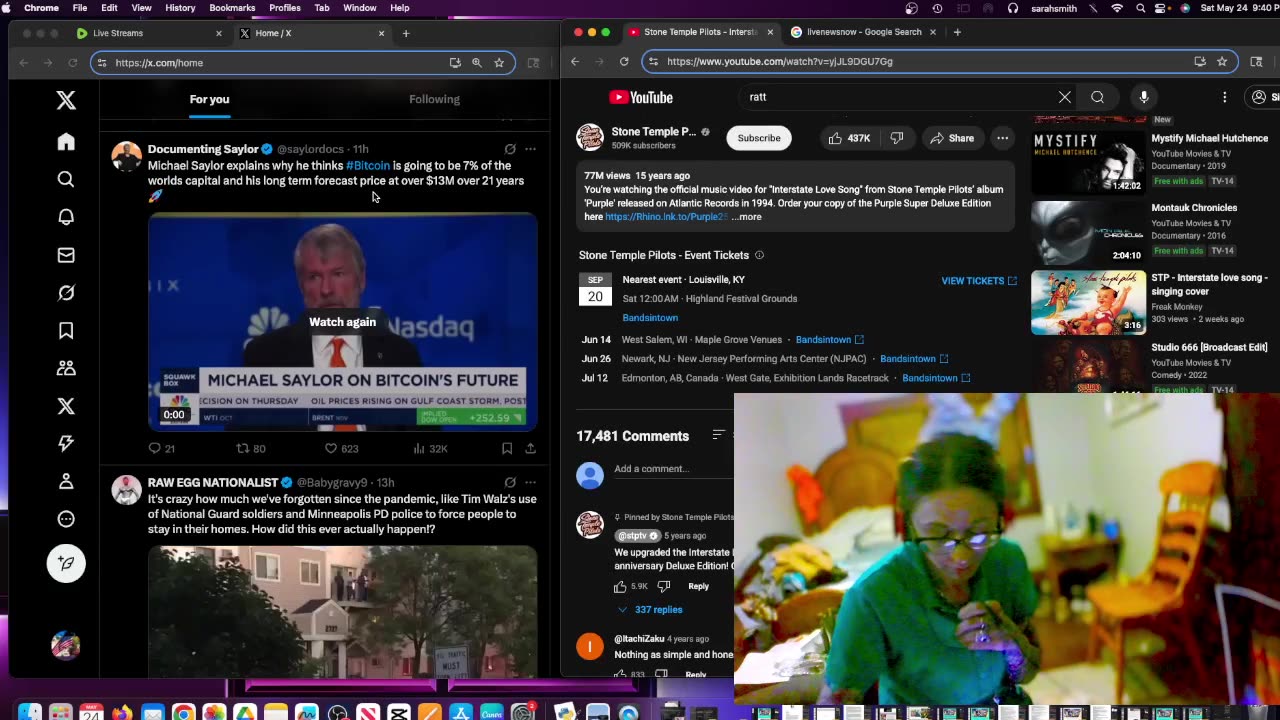This screenshot has height=720, width=1280.
Task: Open X Explore search icon in sidebar
Action: [x=66, y=179]
